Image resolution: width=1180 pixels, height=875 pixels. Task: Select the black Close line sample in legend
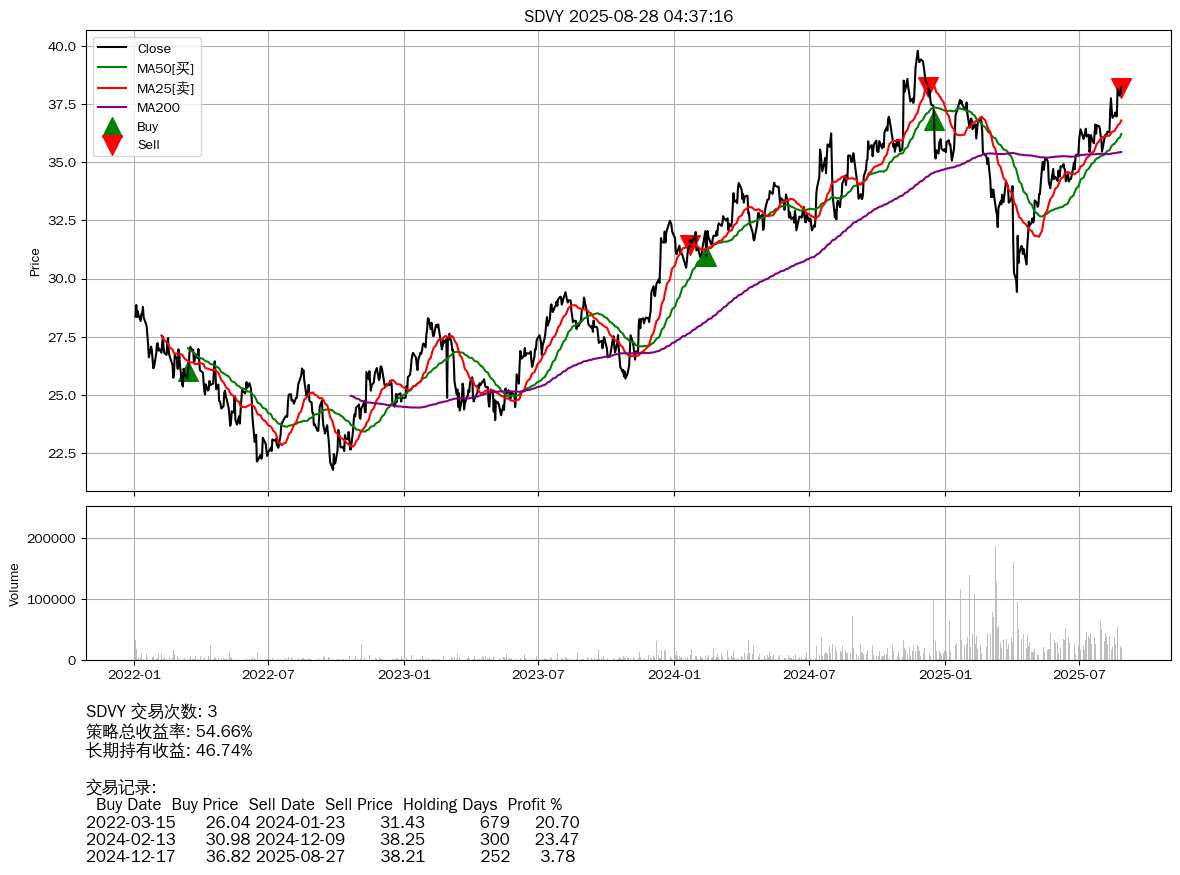(112, 49)
